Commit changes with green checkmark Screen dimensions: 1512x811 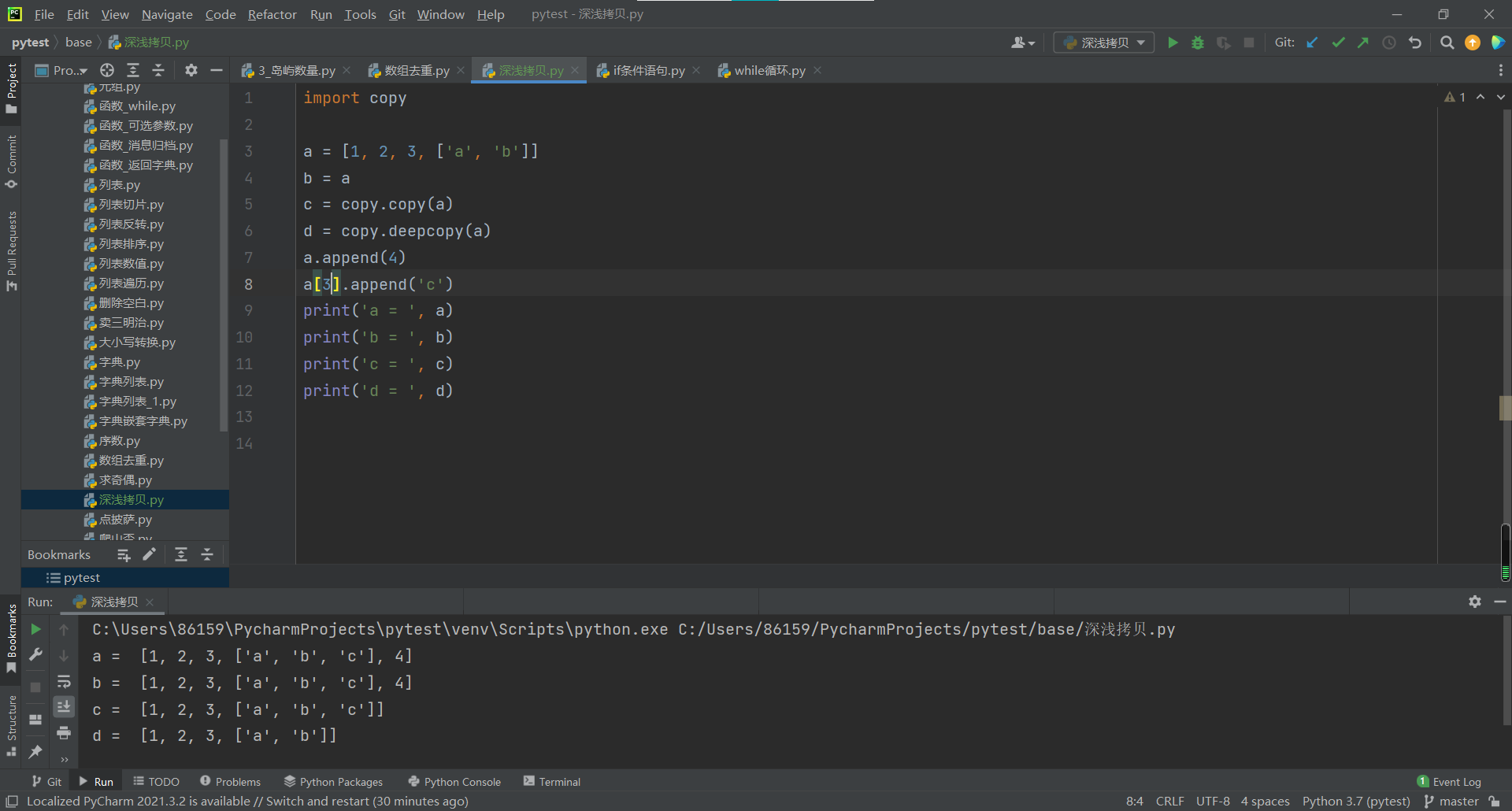(1338, 43)
